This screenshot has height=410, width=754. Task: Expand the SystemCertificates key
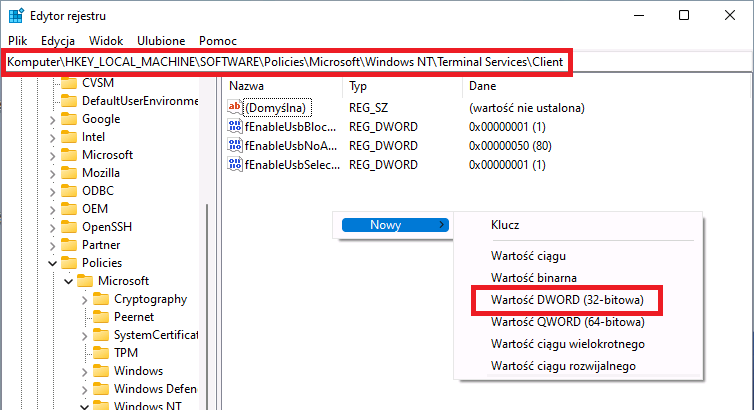84,335
